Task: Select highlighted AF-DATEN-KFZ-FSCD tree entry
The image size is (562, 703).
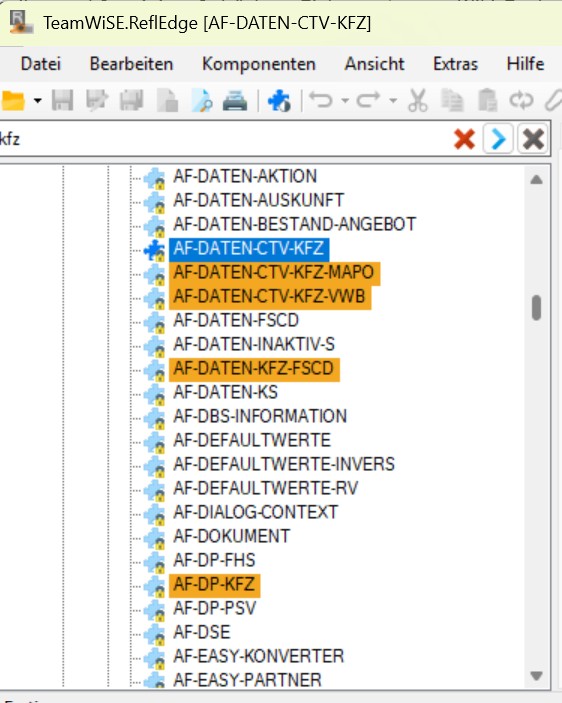Action: pyautogui.click(x=254, y=369)
